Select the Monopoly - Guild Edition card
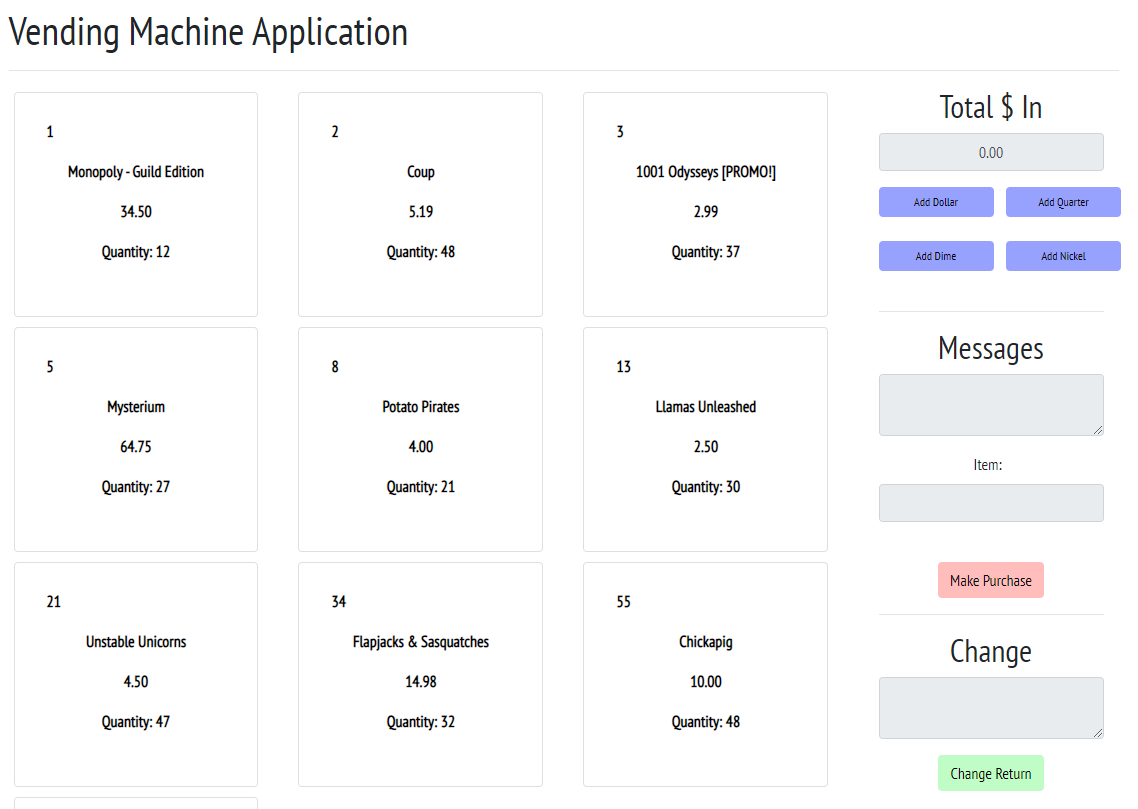The width and height of the screenshot is (1138, 809). 136,204
